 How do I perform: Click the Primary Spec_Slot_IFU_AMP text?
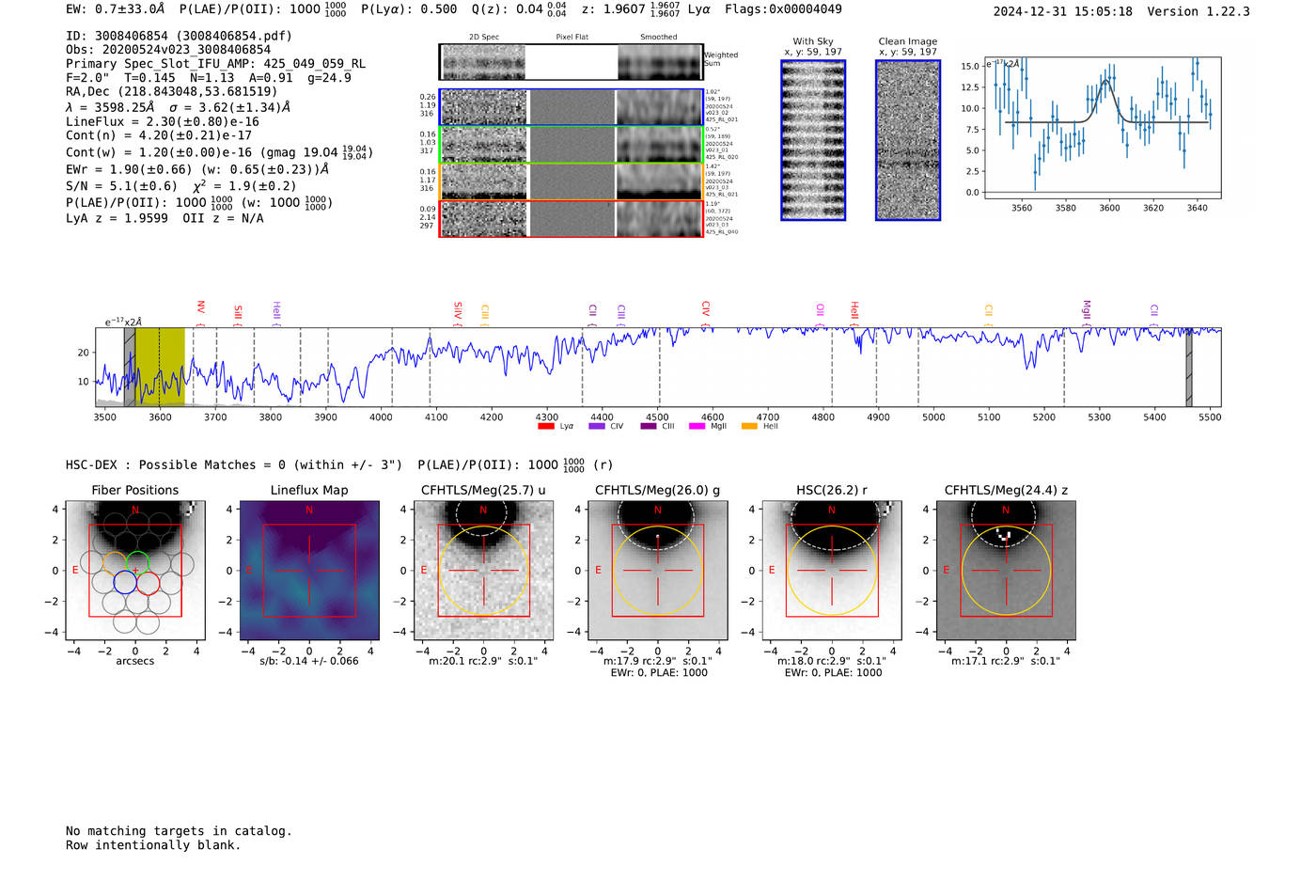(x=215, y=64)
